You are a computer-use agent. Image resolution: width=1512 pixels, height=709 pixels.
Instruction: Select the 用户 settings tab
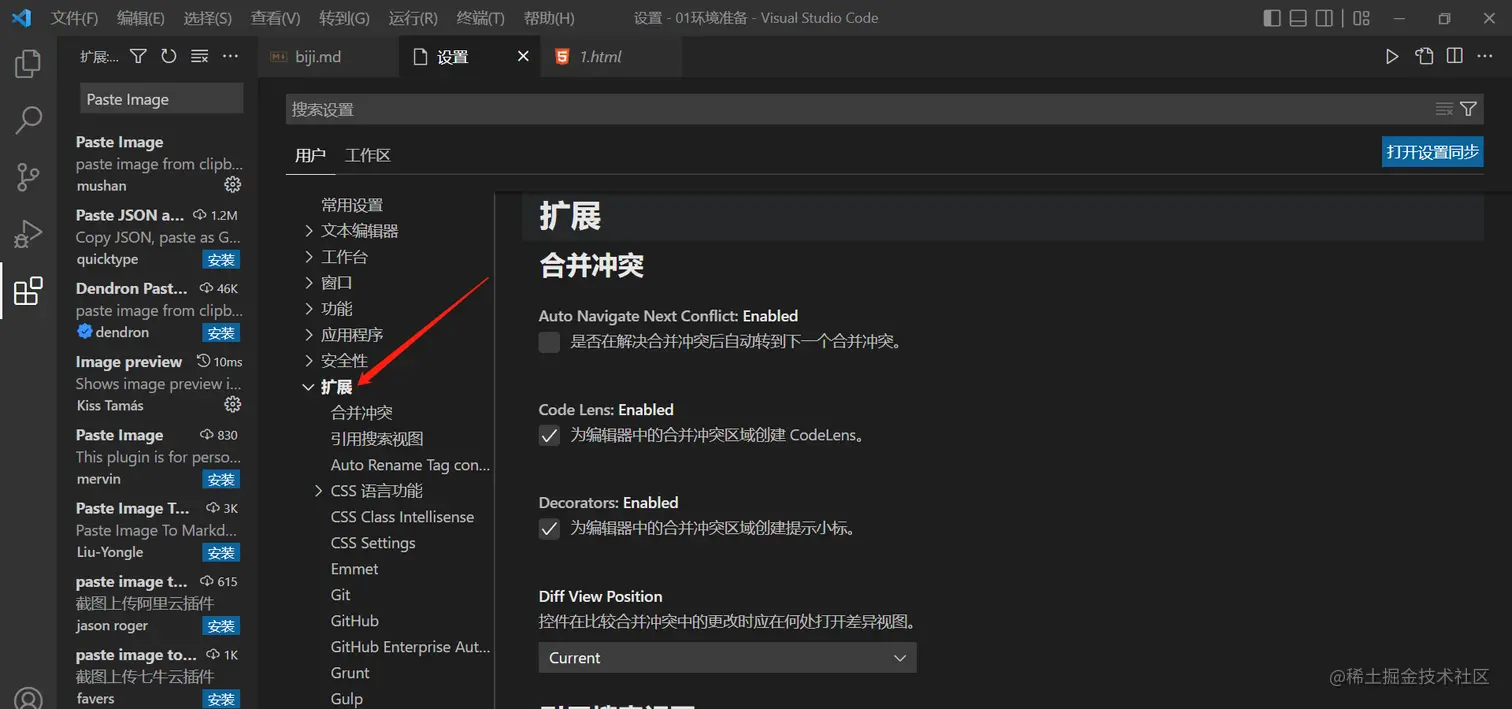click(310, 155)
